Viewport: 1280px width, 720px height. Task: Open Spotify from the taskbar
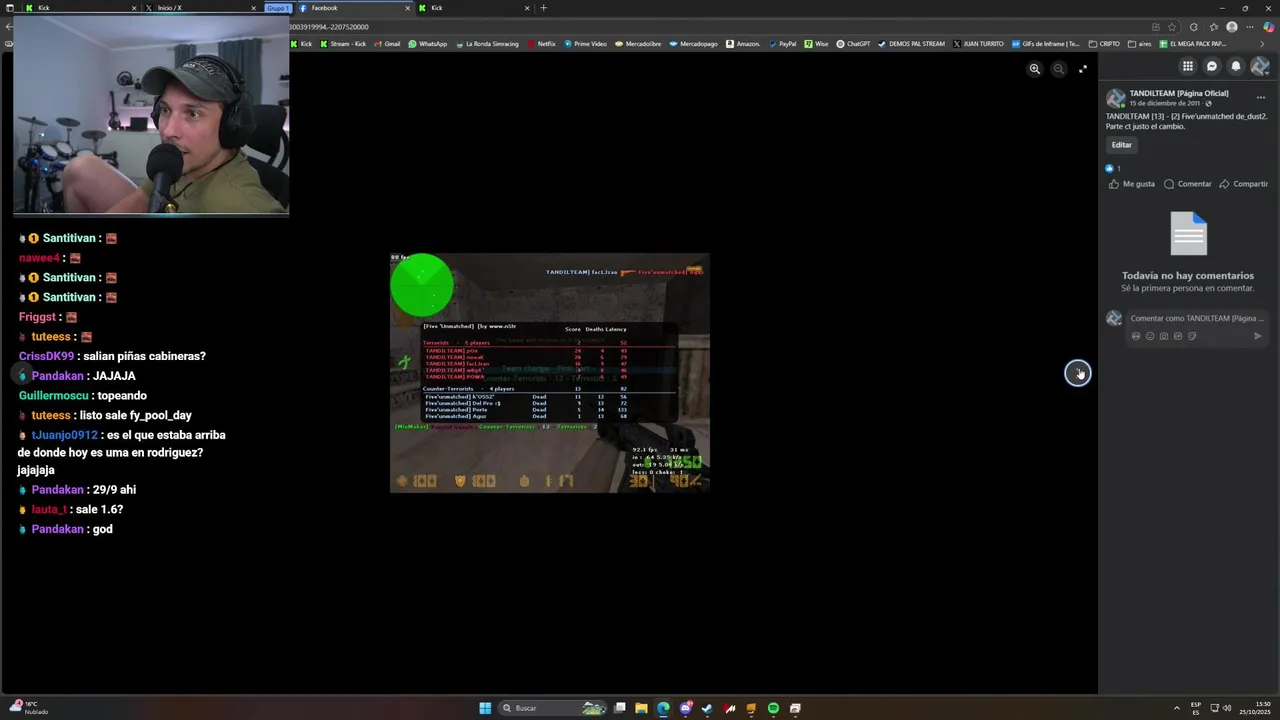[x=773, y=708]
